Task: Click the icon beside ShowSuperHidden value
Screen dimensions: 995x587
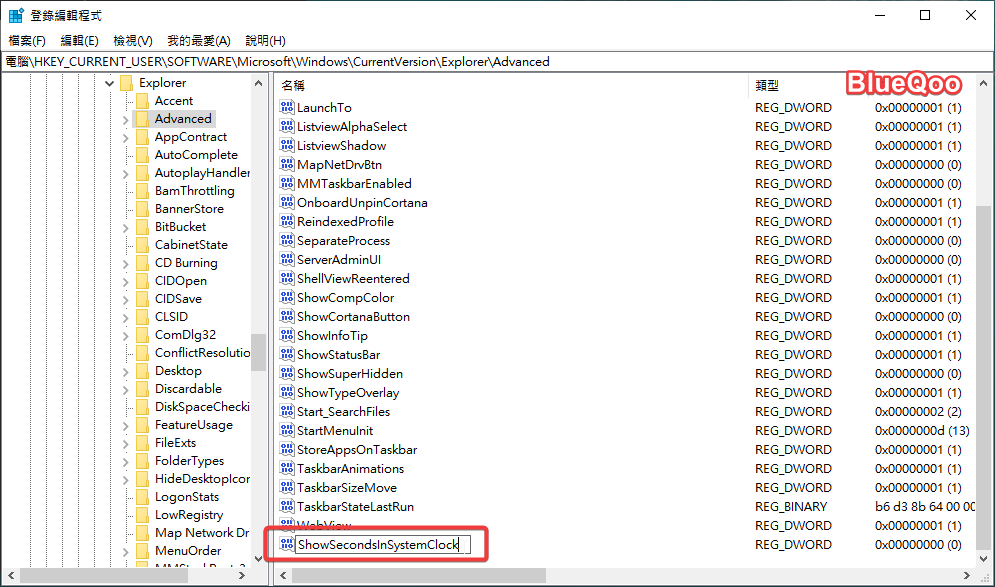Action: (287, 374)
